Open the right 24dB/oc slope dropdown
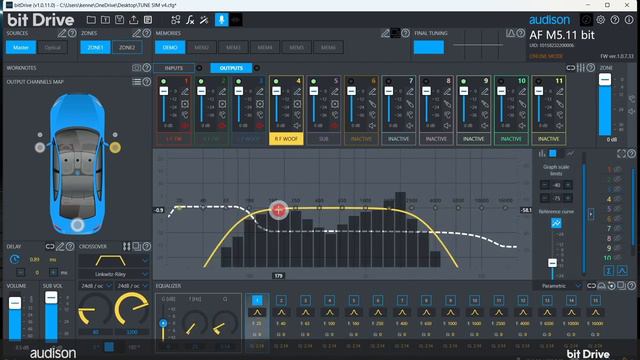 click(x=132, y=286)
